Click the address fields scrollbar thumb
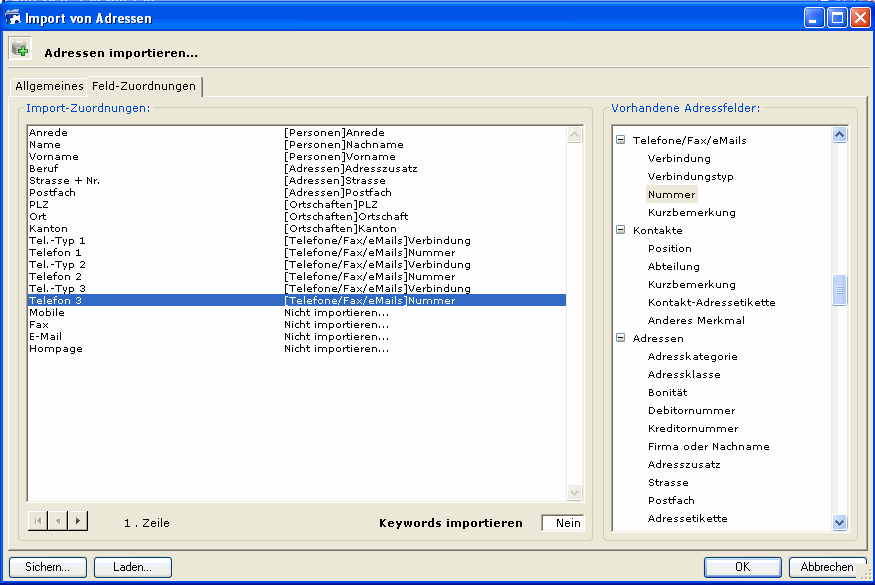This screenshot has width=875, height=585. coord(840,290)
